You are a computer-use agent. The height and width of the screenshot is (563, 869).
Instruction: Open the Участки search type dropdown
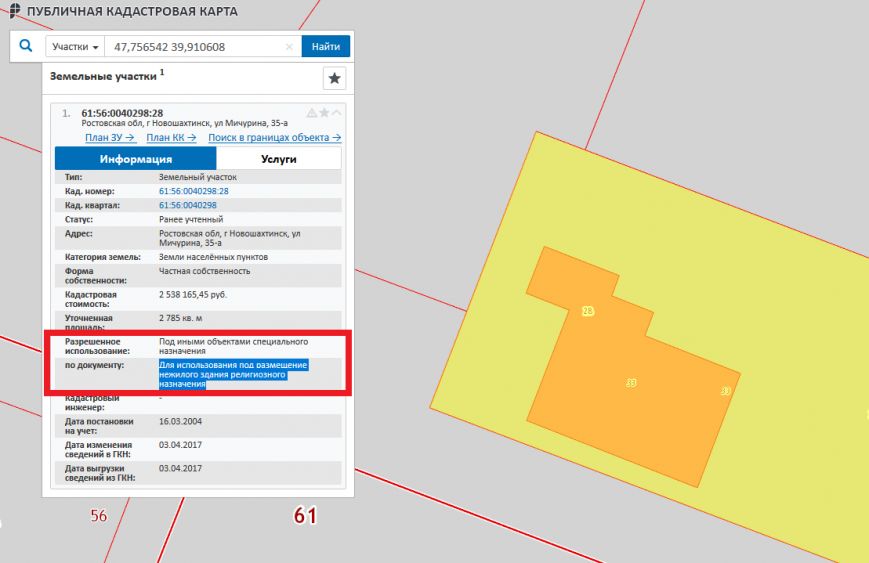click(75, 47)
